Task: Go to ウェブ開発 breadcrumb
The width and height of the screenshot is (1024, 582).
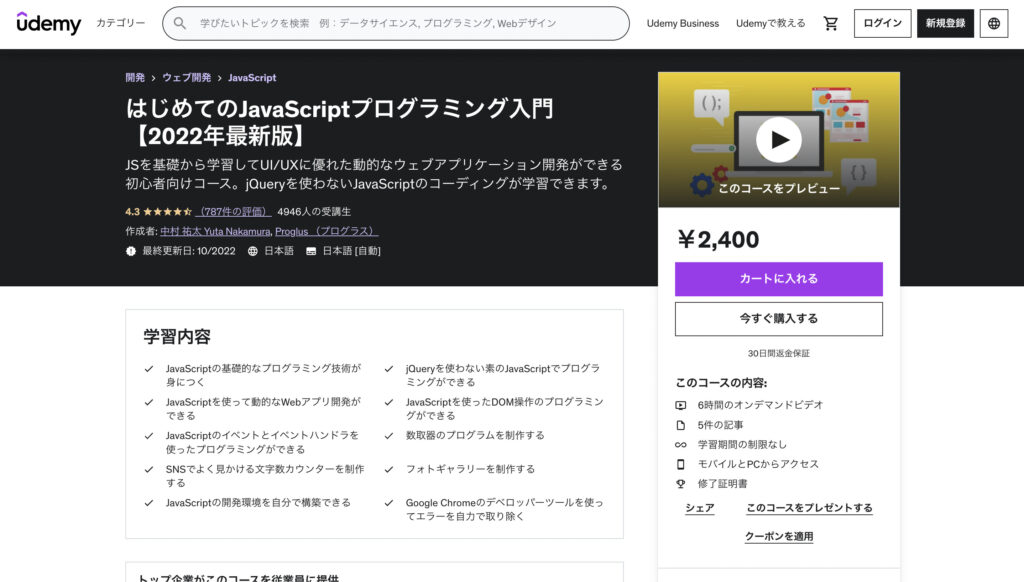Action: (x=186, y=77)
